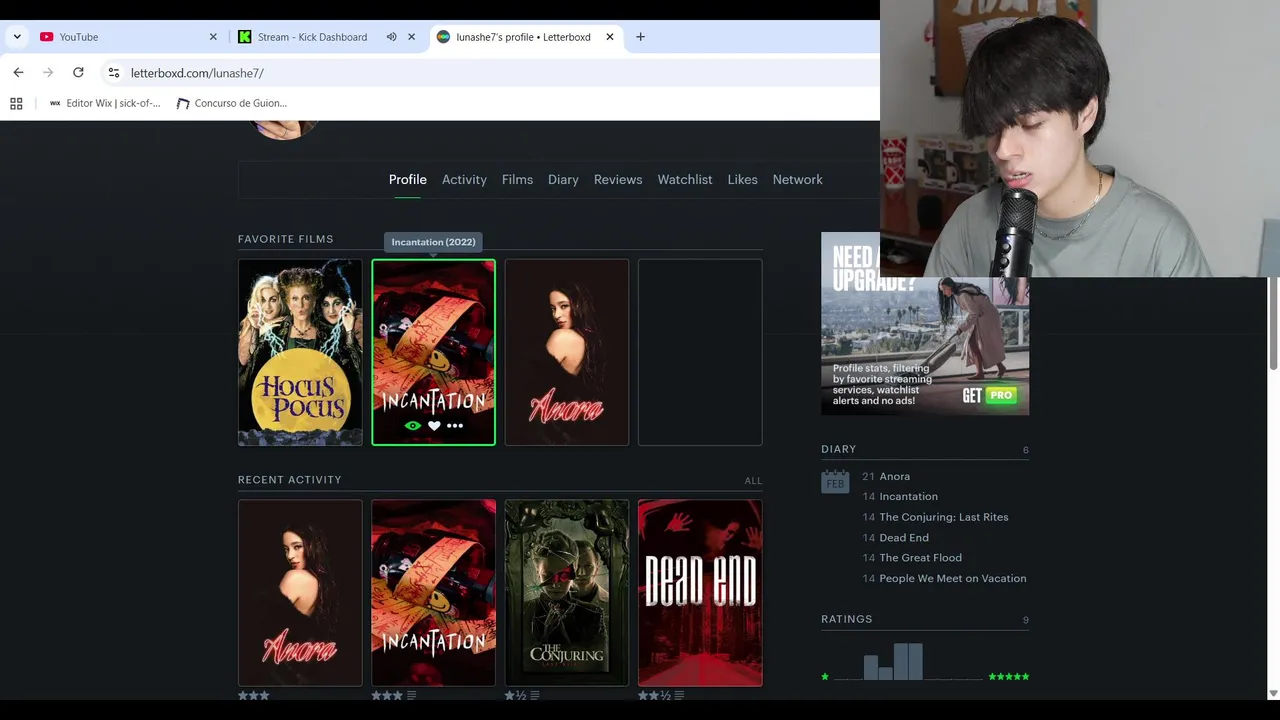The image size is (1280, 720).
Task: Open Concurso de Guion bookmark
Action: click(232, 103)
